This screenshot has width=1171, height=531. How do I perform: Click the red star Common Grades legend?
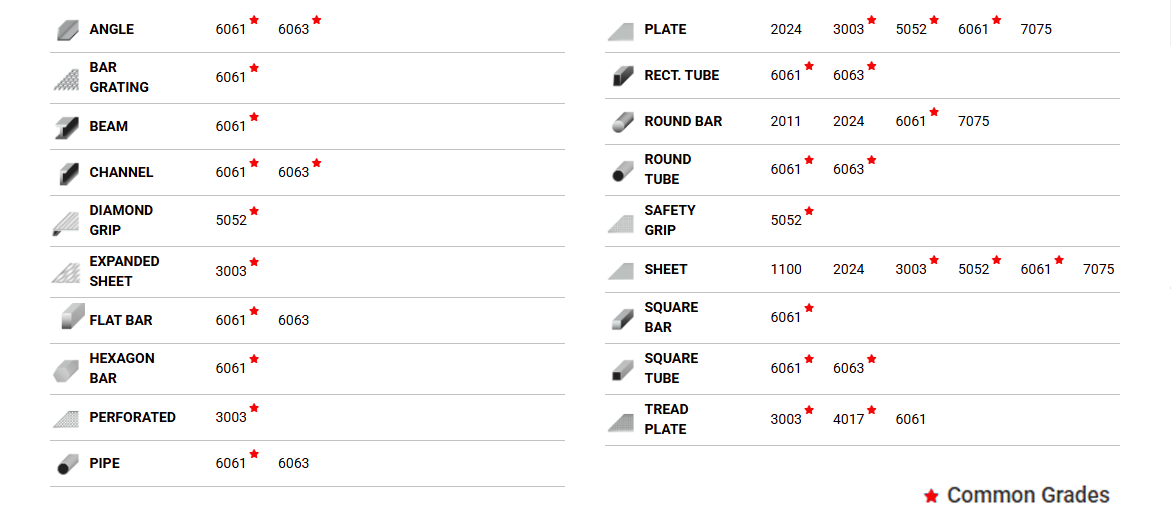click(1016, 495)
